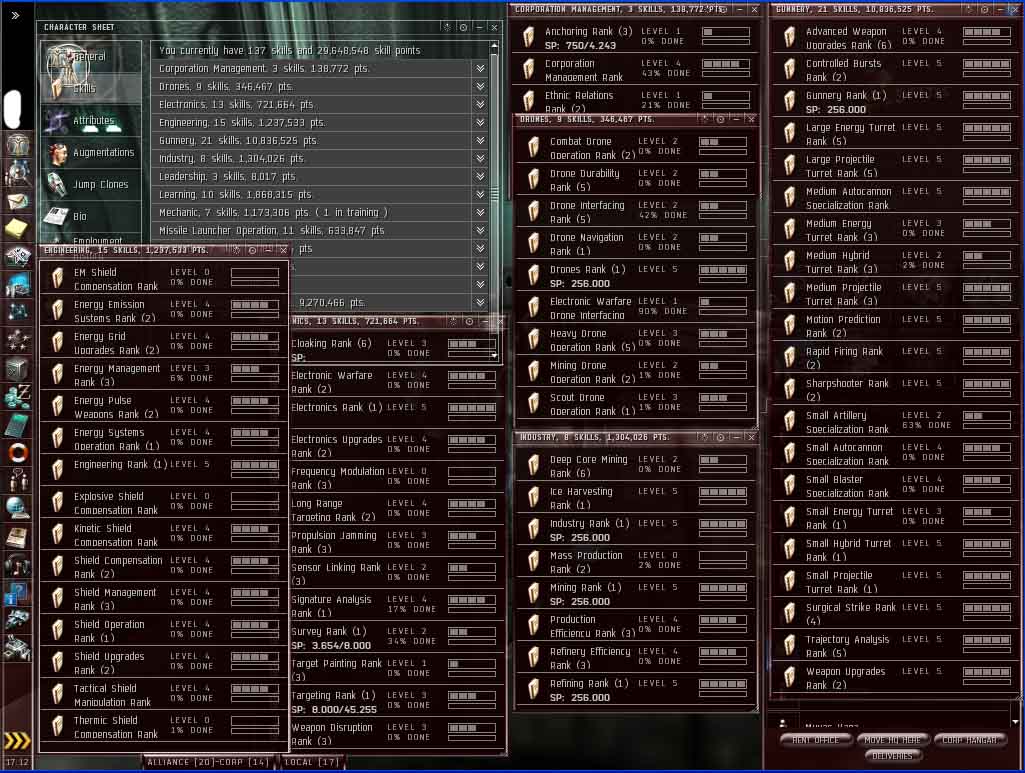Toggle the pin on Character Sheet window
The height and width of the screenshot is (773, 1025).
447,27
